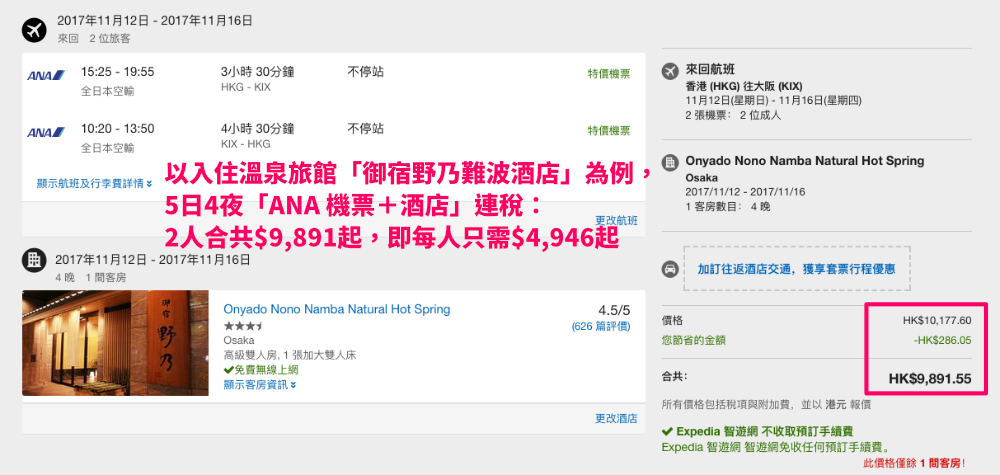This screenshot has height=475, width=1000.
Task: Open the Onyado Nono hotel photo thumbnail
Action: click(x=115, y=343)
